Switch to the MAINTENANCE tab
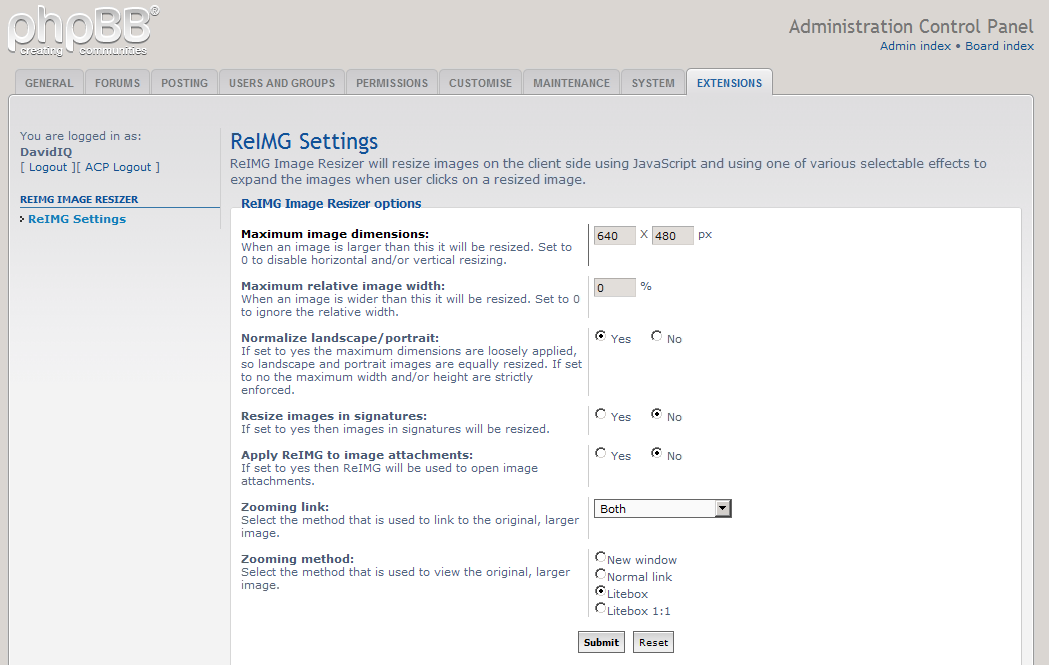Image resolution: width=1049 pixels, height=665 pixels. click(x=571, y=83)
